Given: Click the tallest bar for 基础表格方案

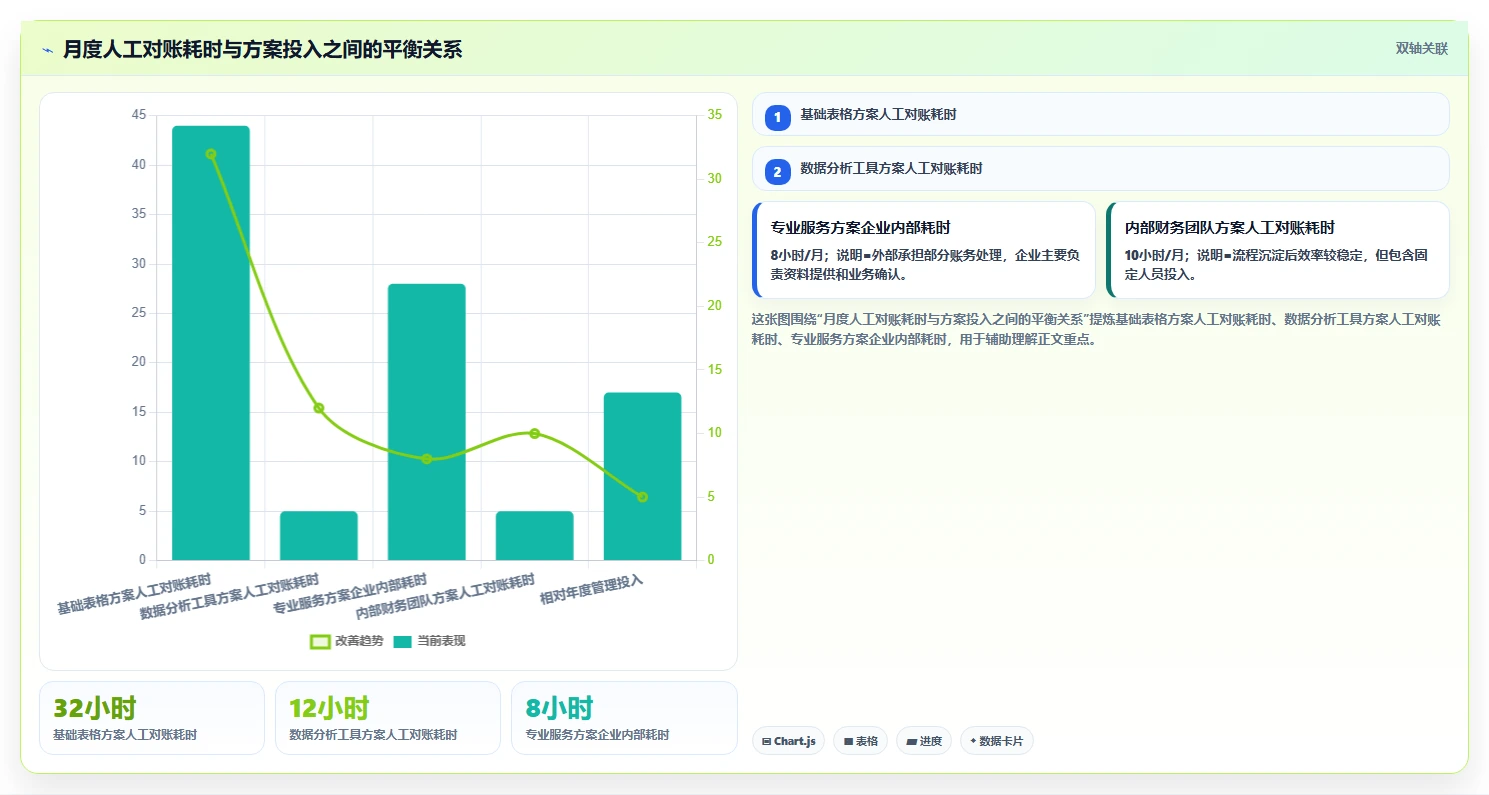Looking at the screenshot, I should click(211, 343).
